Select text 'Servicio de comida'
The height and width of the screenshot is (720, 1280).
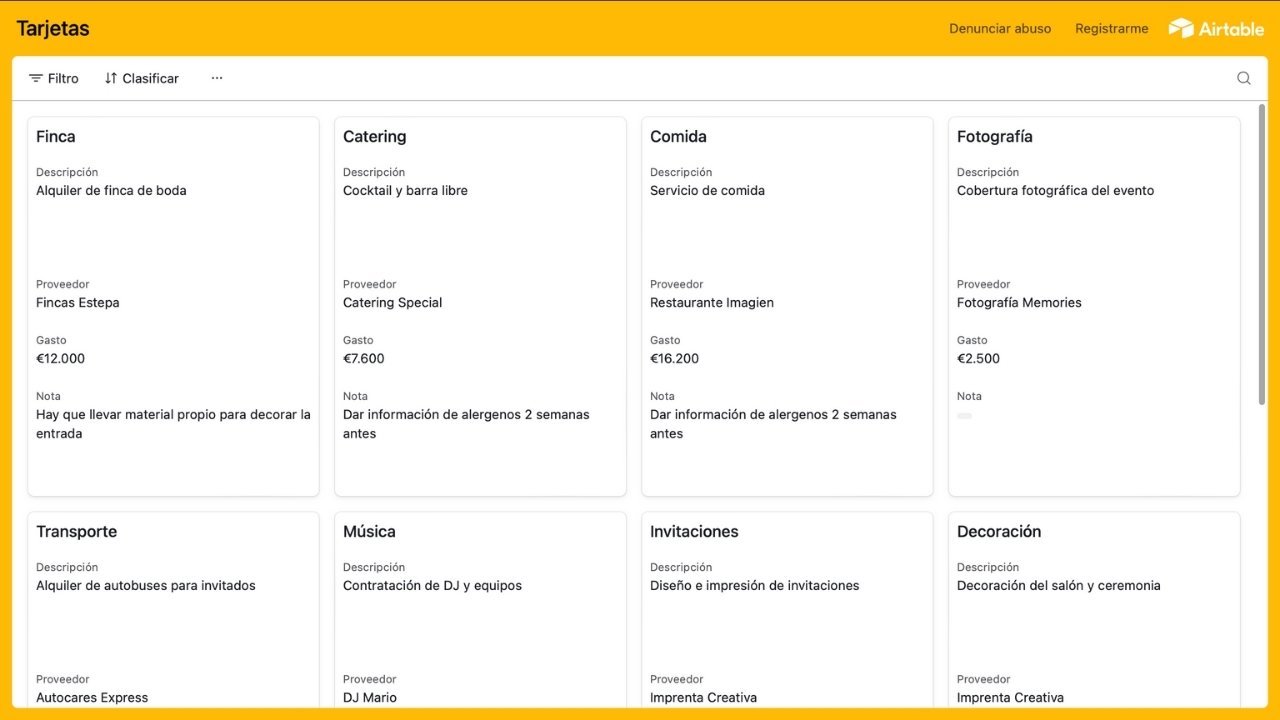pos(707,191)
